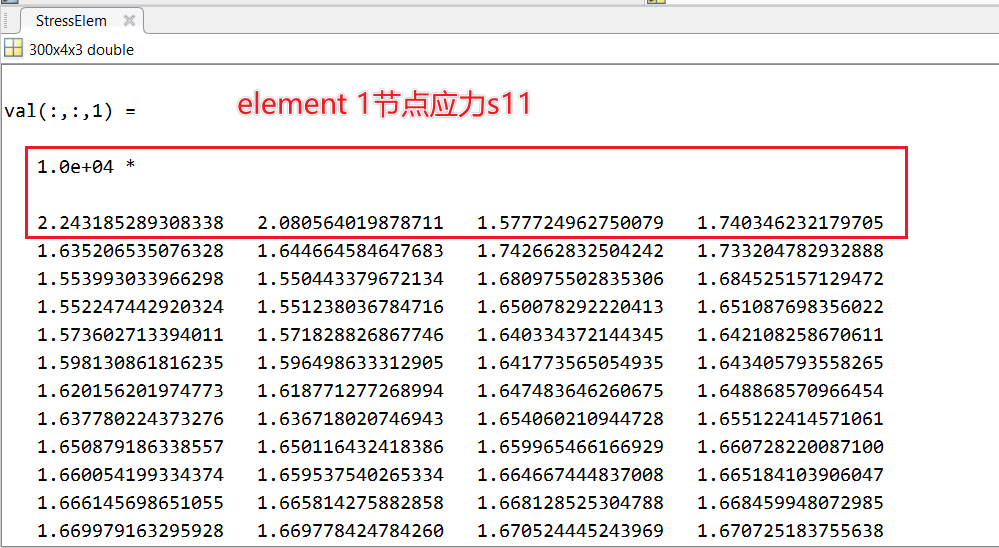
Task: Click value 1.571828826867746
Action: [x=350, y=335]
